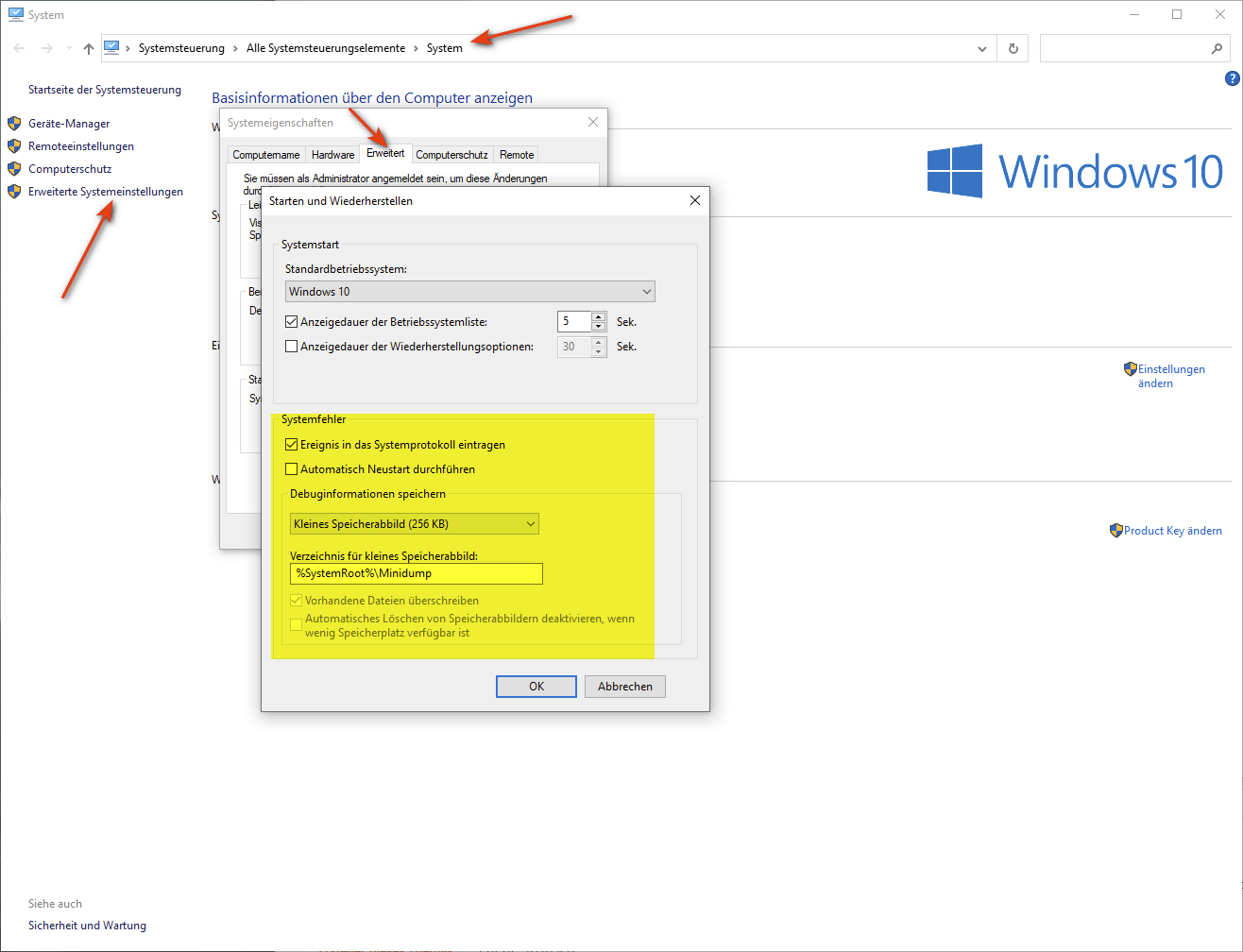Open the recent locations chevron beside Forward
Screen dimensions: 1243x952
point(69,48)
